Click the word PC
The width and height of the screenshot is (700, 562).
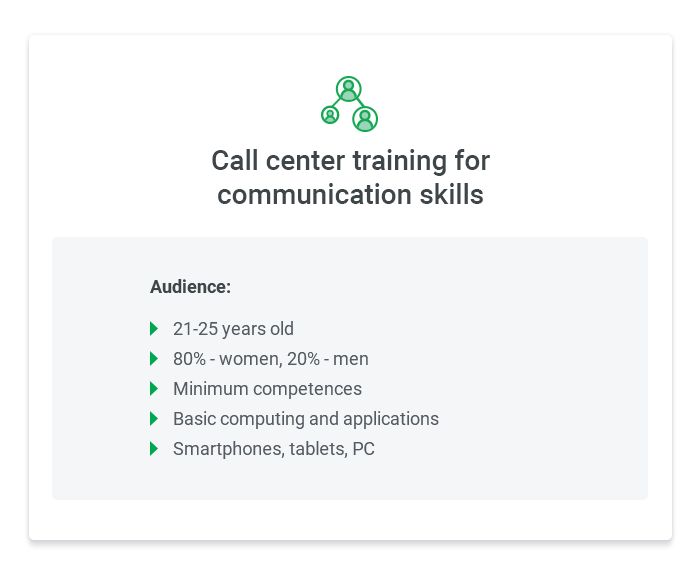[363, 449]
